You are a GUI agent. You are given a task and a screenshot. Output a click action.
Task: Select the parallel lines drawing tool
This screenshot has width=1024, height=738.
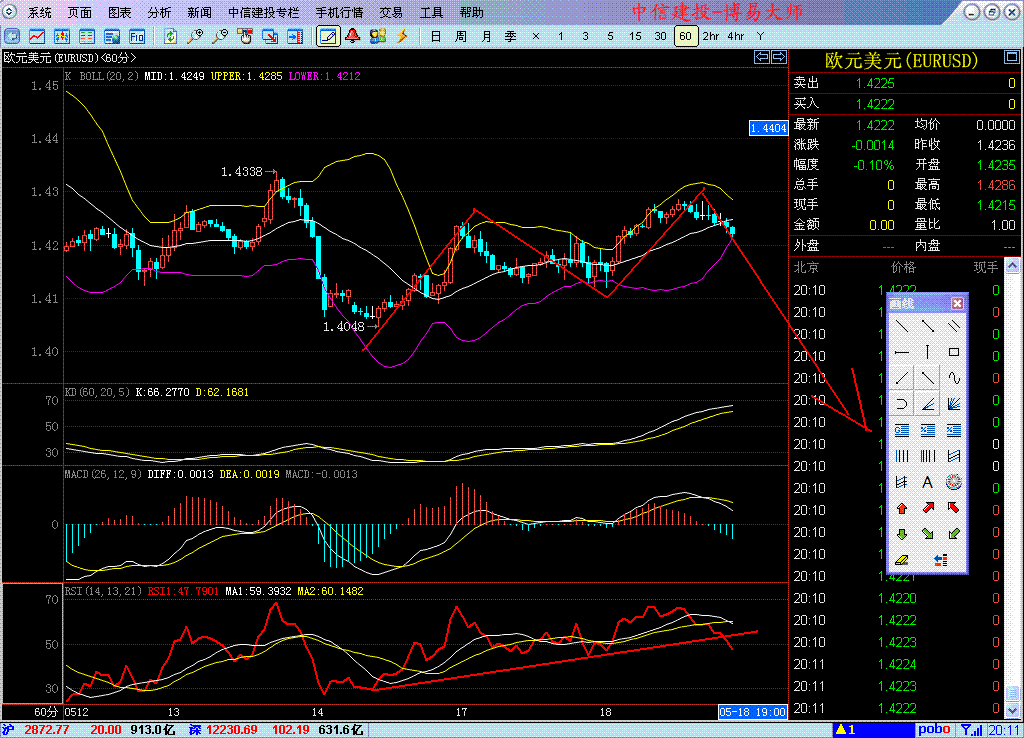pos(953,325)
